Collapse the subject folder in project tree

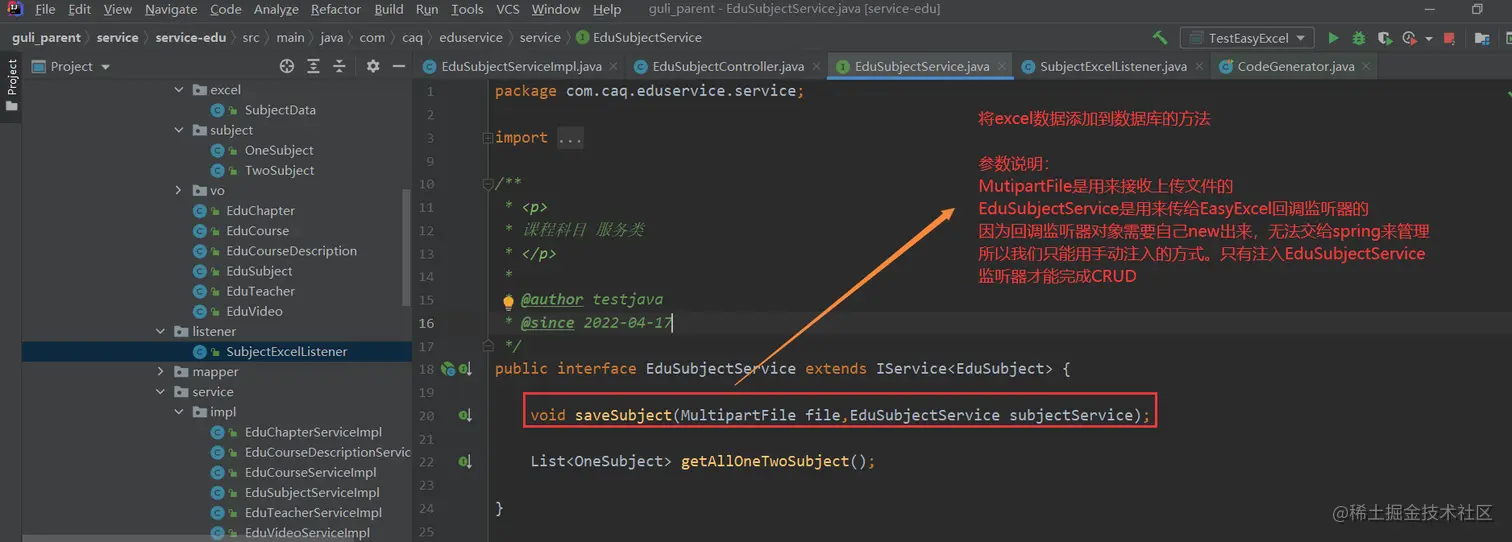(x=179, y=130)
